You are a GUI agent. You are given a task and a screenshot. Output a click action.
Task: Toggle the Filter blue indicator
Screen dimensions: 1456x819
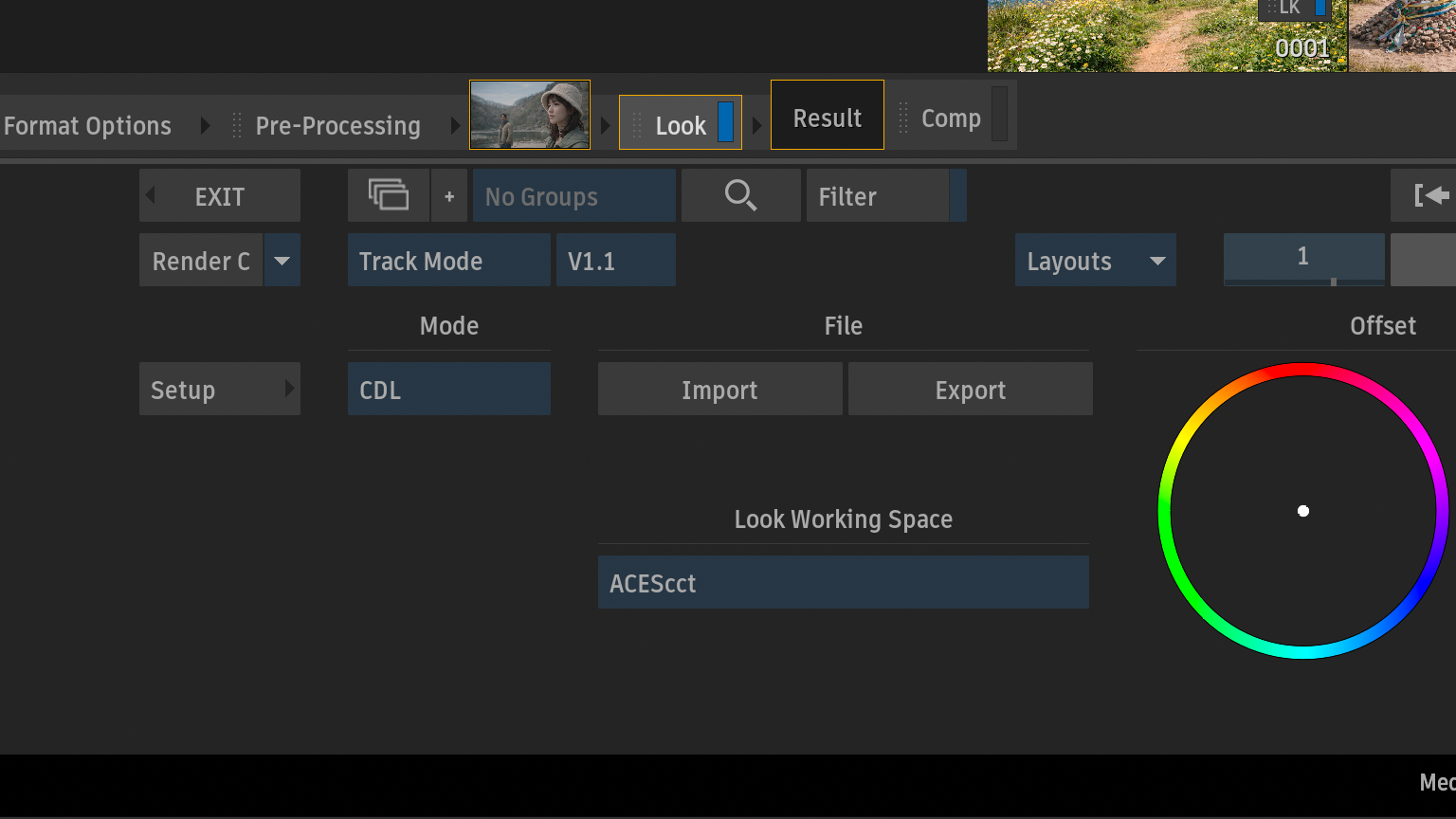(957, 196)
